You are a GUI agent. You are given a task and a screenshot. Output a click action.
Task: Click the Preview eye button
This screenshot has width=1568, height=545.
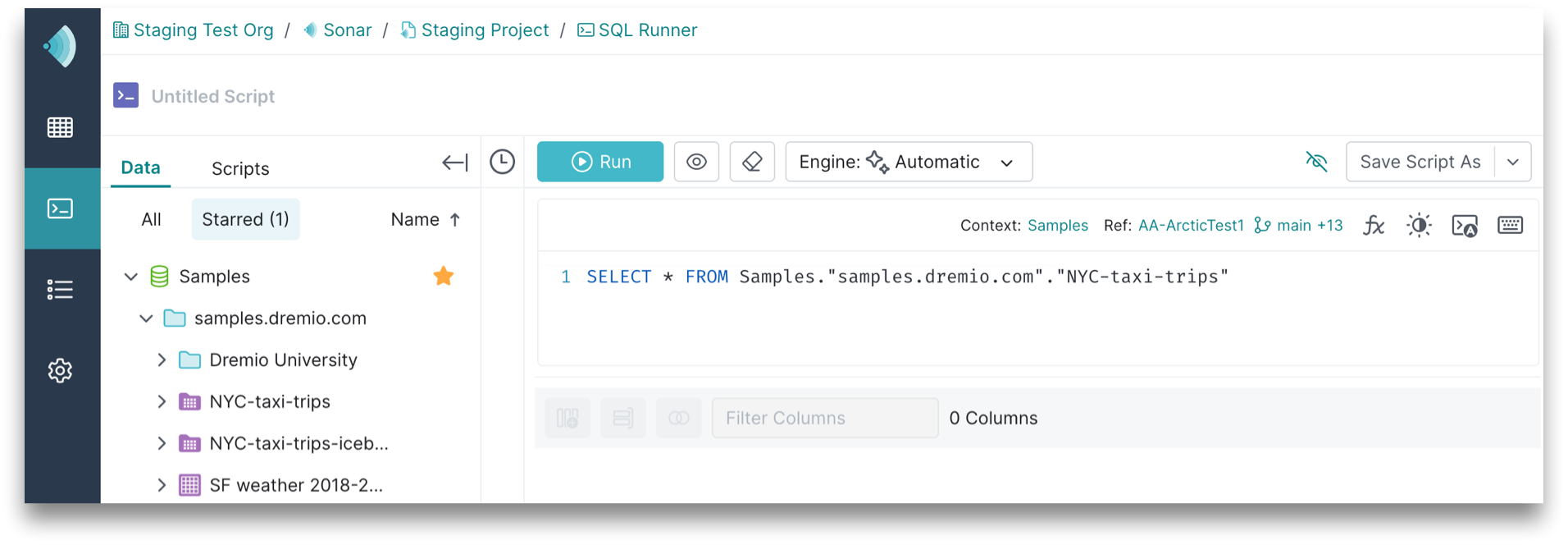tap(696, 162)
